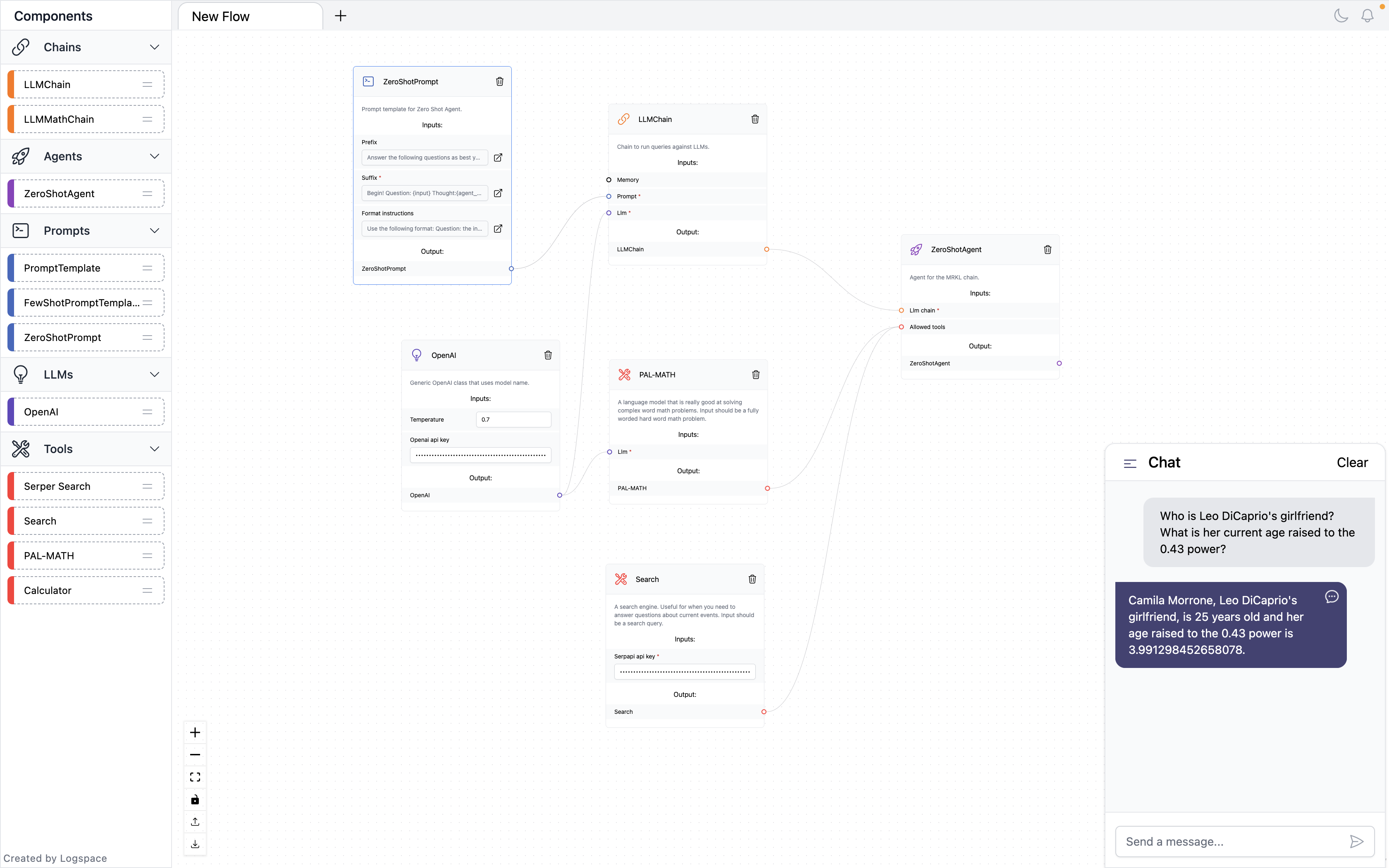The height and width of the screenshot is (868, 1389).
Task: Focus the Send a message field
Action: (1231, 842)
